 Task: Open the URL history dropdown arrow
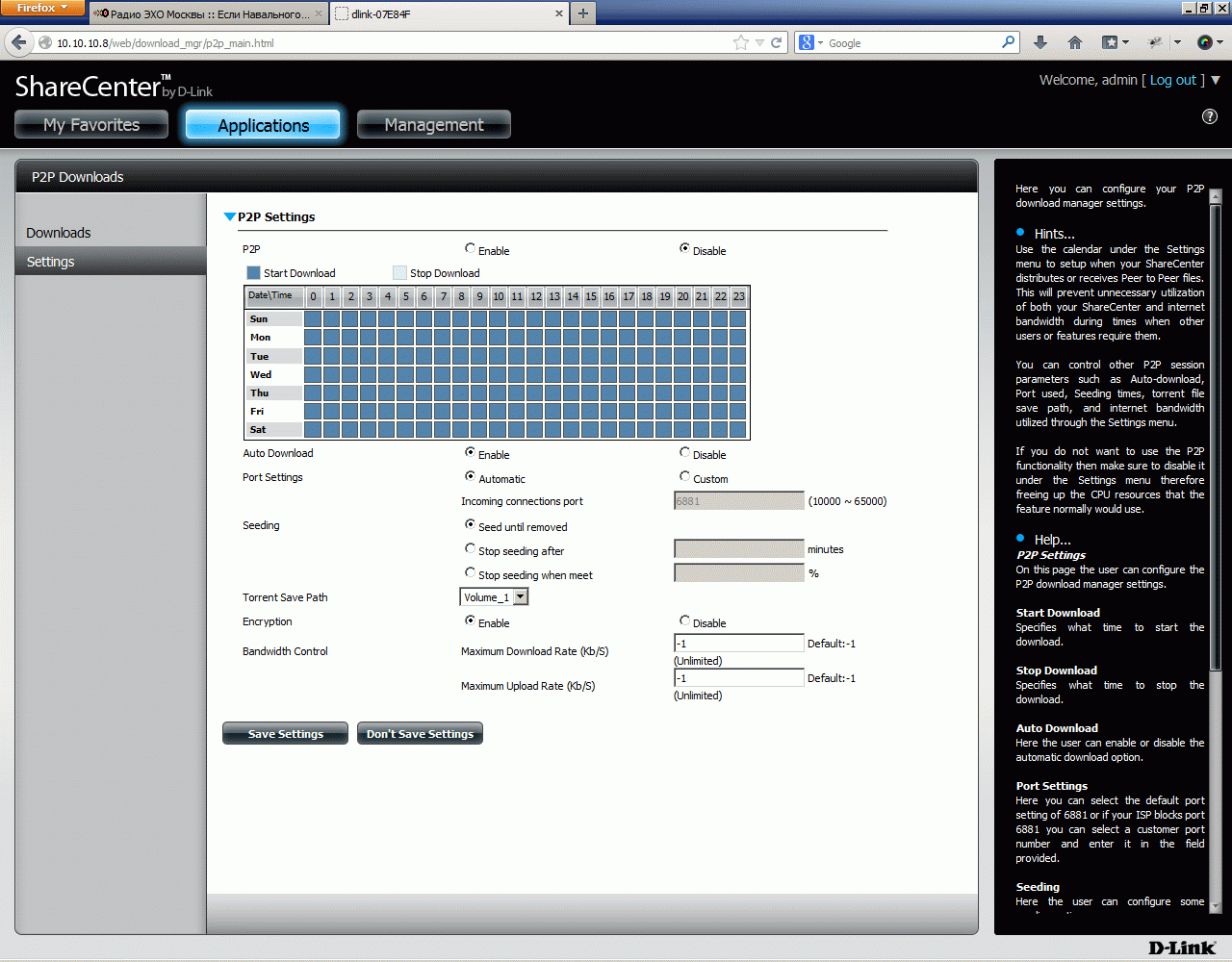759,42
